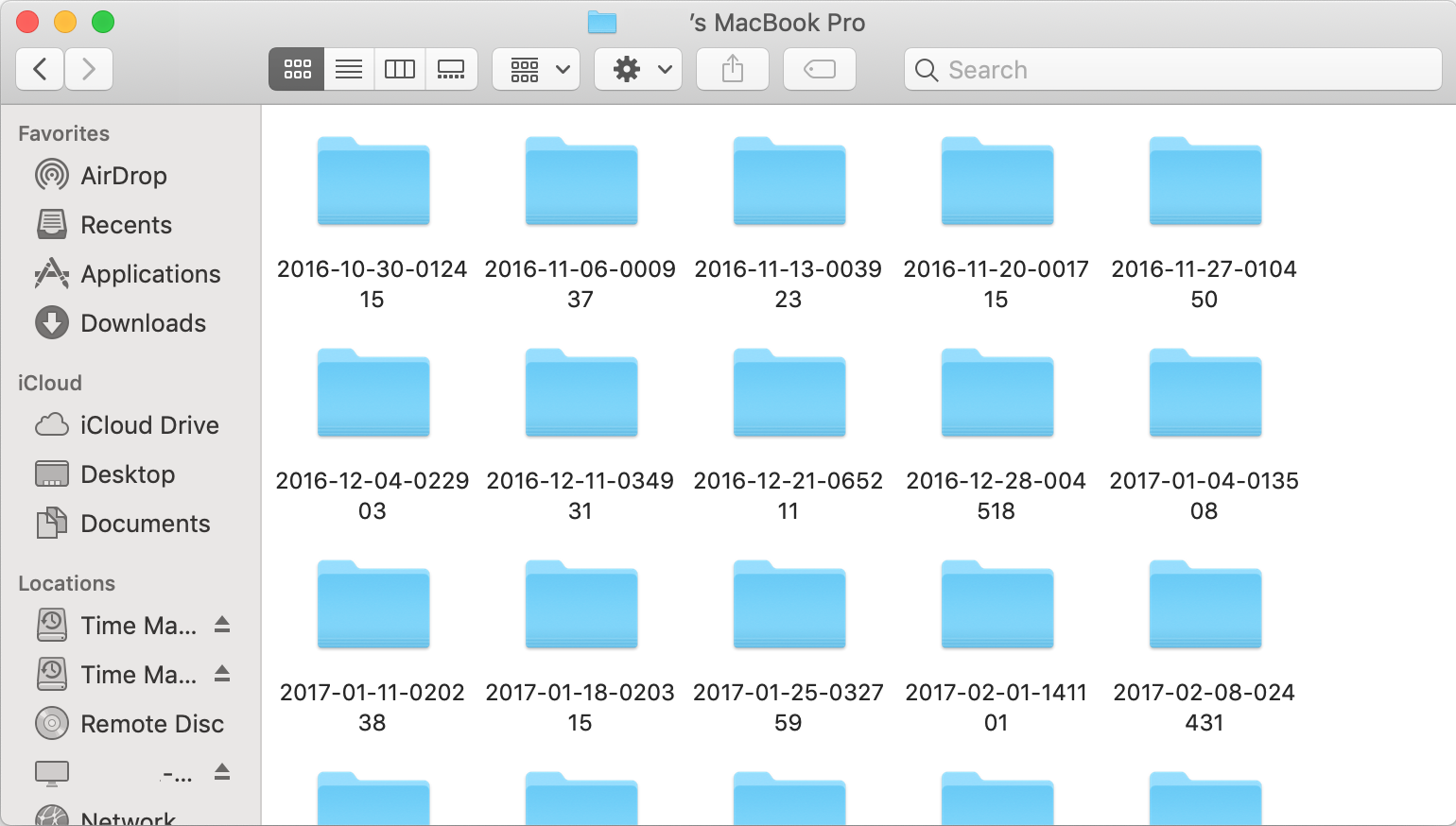This screenshot has width=1456, height=826.
Task: Focus the Search field
Action: 1173,69
